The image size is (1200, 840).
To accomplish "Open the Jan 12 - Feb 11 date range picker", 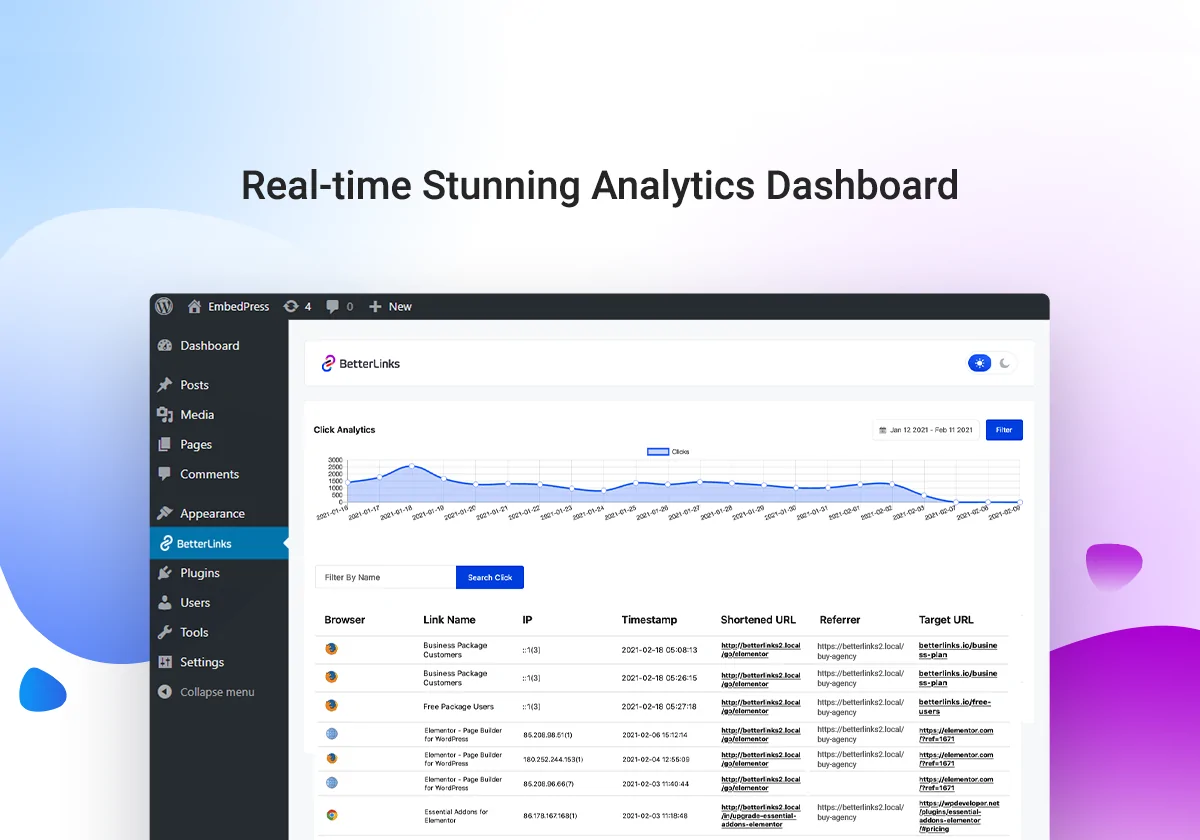I will point(925,428).
